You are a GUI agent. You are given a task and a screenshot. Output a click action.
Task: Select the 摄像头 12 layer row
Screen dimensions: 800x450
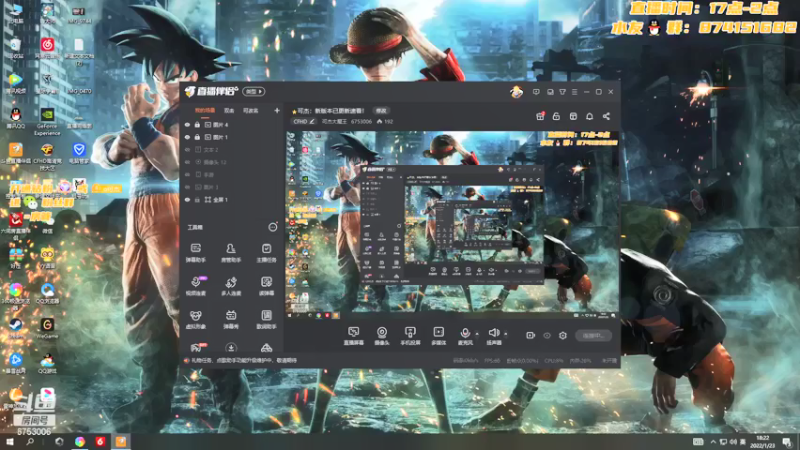232,162
